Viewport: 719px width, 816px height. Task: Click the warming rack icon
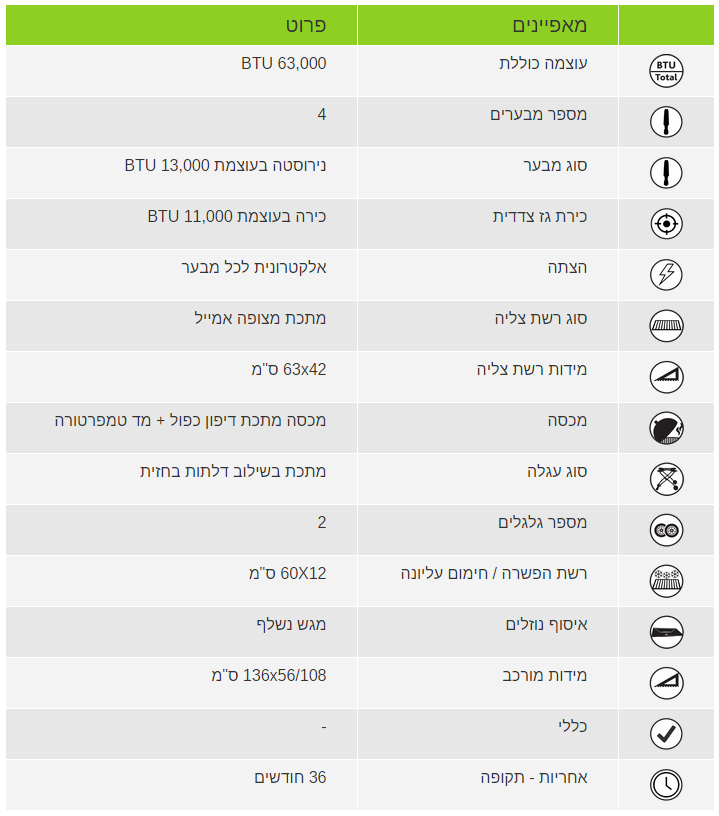666,581
